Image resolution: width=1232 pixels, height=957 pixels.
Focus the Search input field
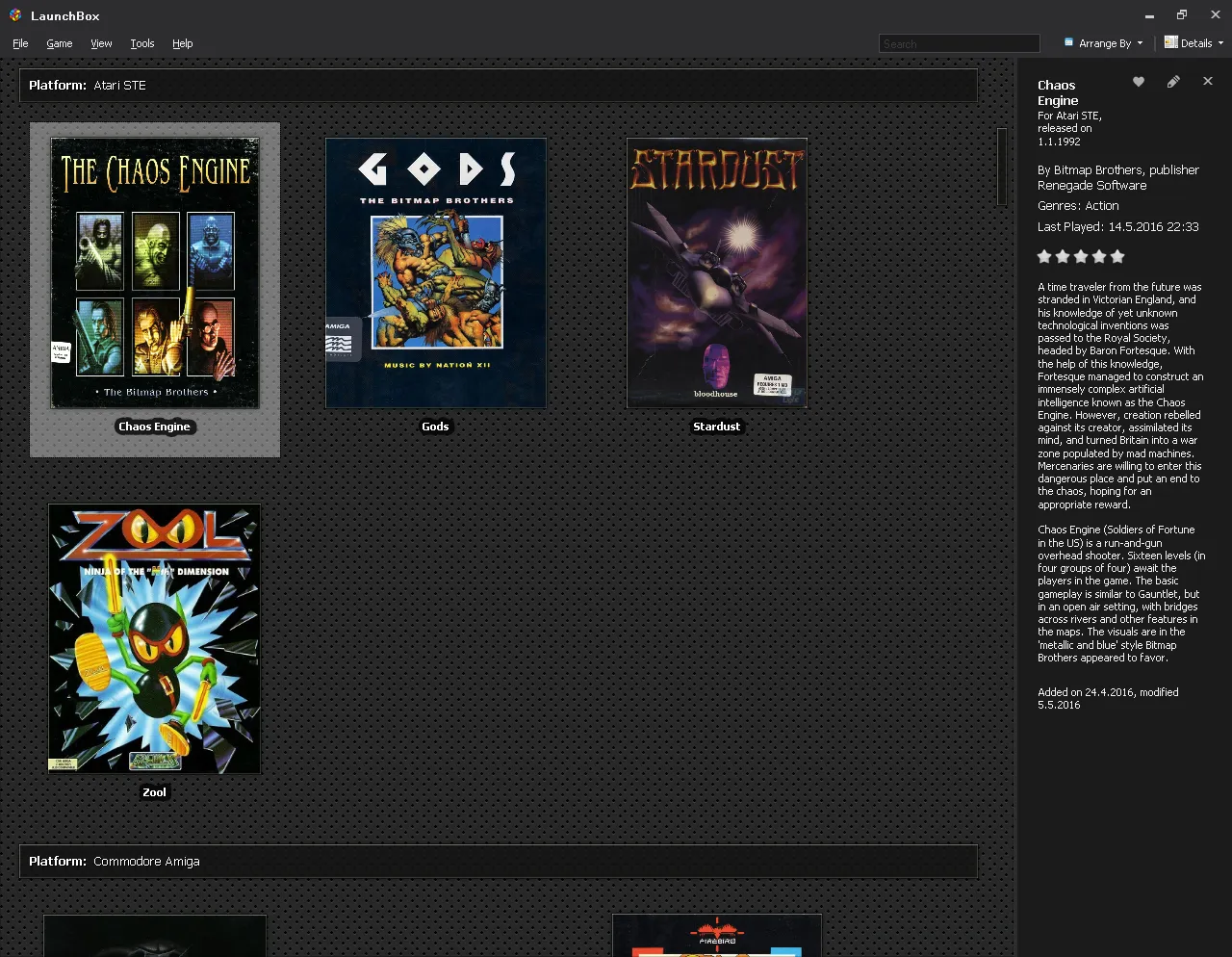pyautogui.click(x=960, y=43)
